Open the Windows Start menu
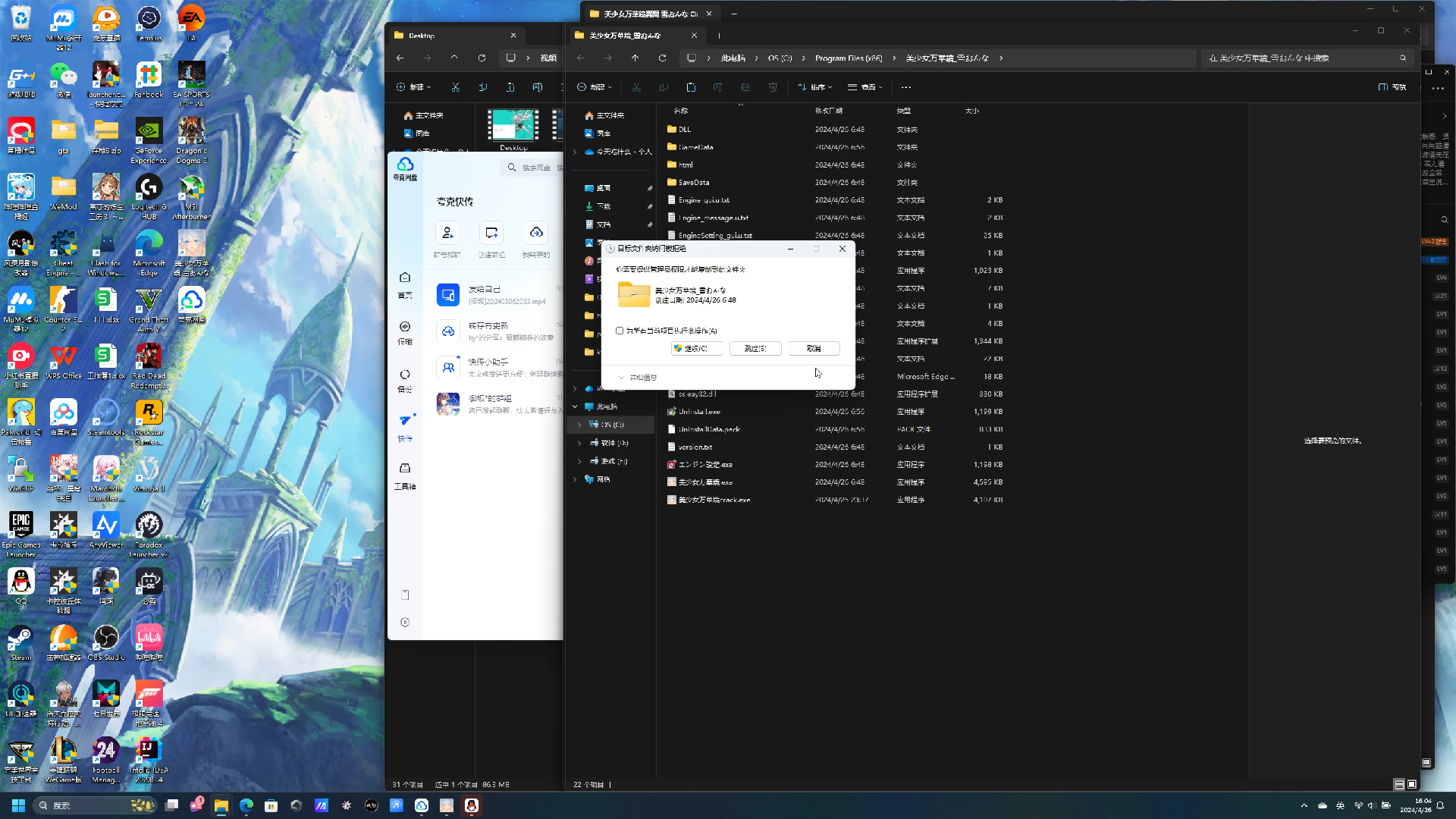This screenshot has height=819, width=1456. click(x=18, y=805)
